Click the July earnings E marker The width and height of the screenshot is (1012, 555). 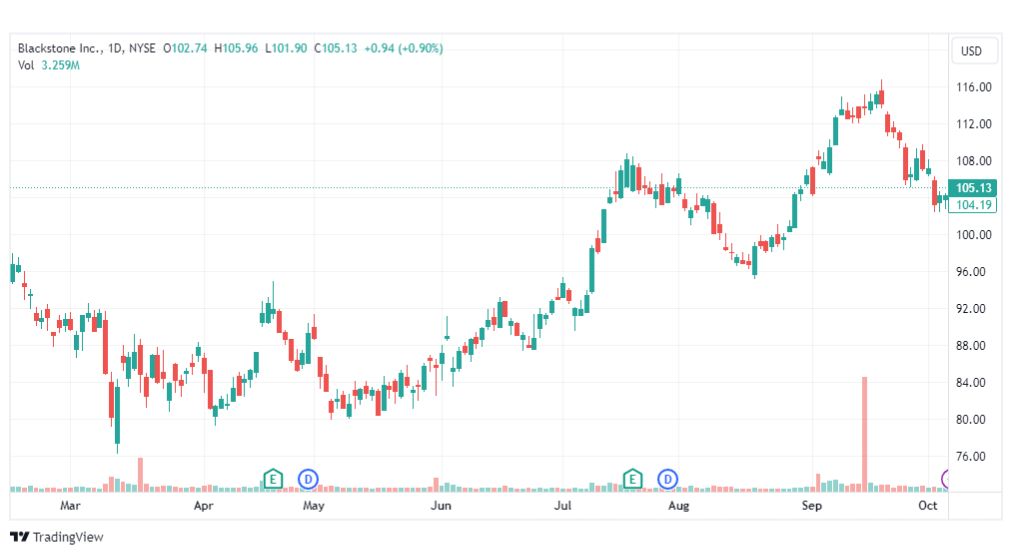click(x=632, y=479)
